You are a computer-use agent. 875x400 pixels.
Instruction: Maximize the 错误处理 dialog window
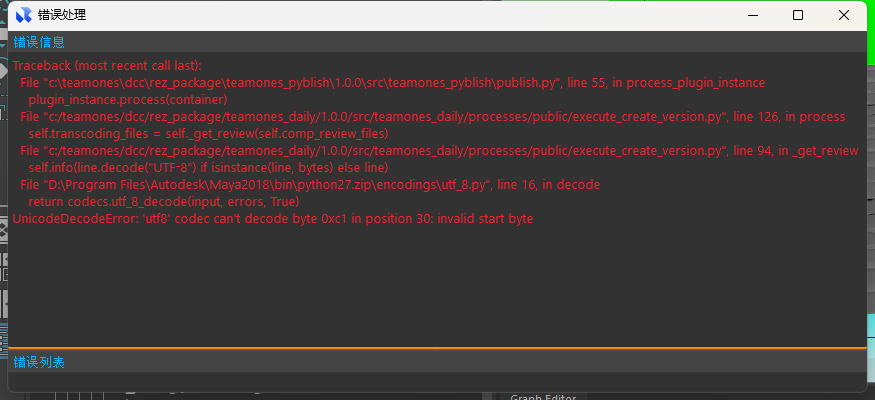(x=798, y=15)
